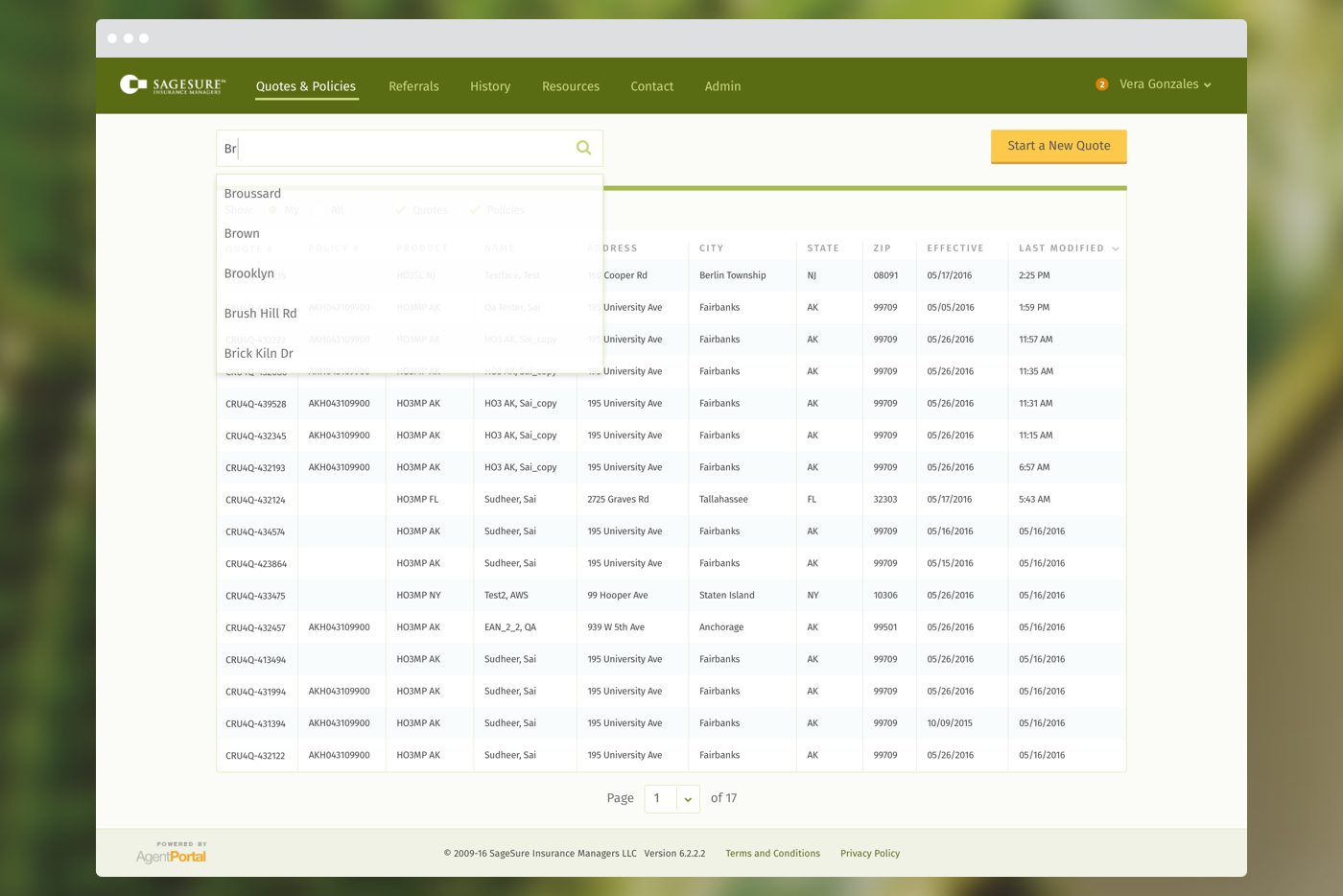Sort by City column header
The image size is (1343, 896).
point(712,248)
